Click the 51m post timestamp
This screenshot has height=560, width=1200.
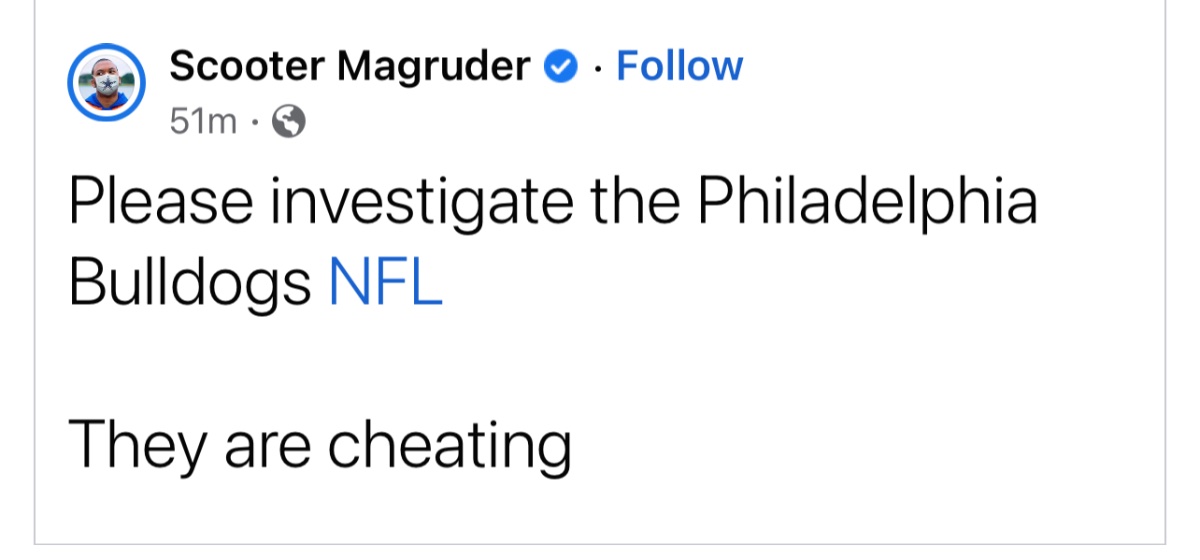click(x=204, y=122)
